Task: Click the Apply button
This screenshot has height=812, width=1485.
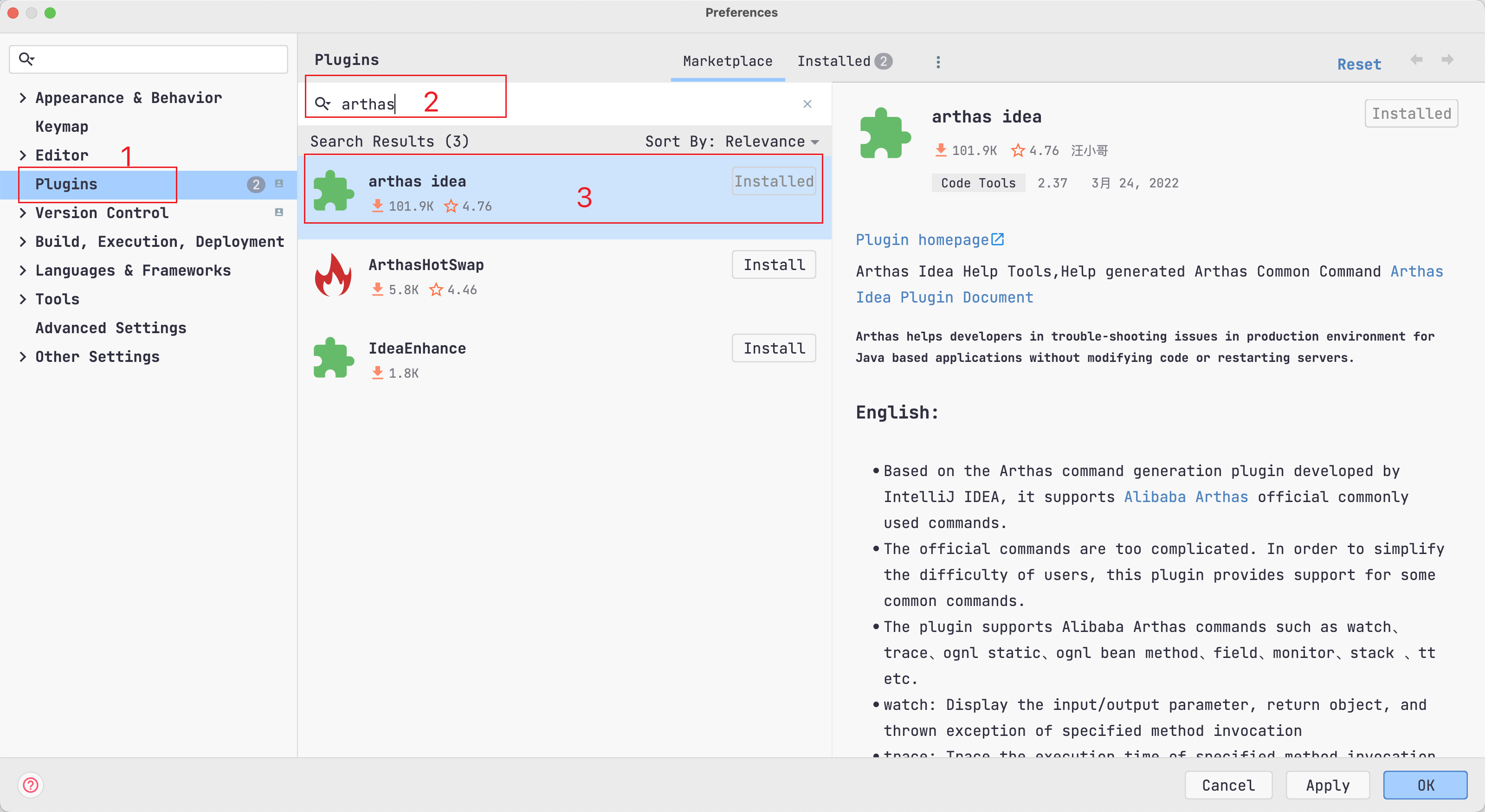Action: point(1328,785)
